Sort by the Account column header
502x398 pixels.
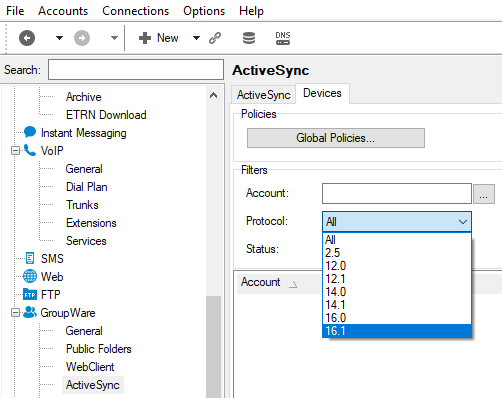[278, 282]
